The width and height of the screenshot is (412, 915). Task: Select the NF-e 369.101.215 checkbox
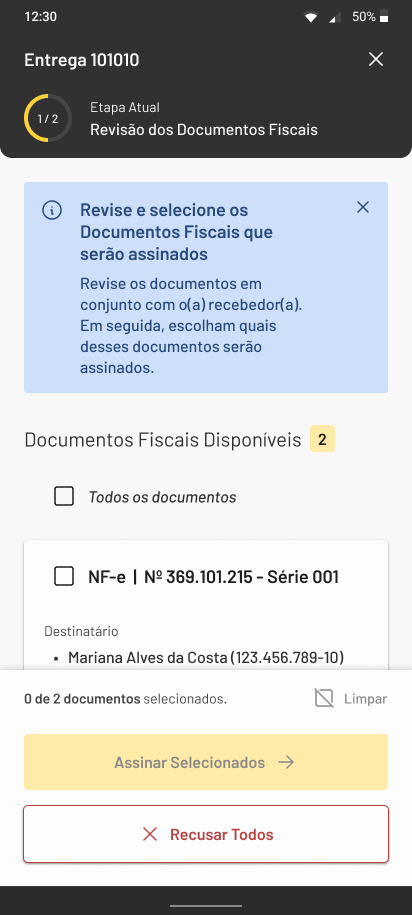[x=64, y=577]
